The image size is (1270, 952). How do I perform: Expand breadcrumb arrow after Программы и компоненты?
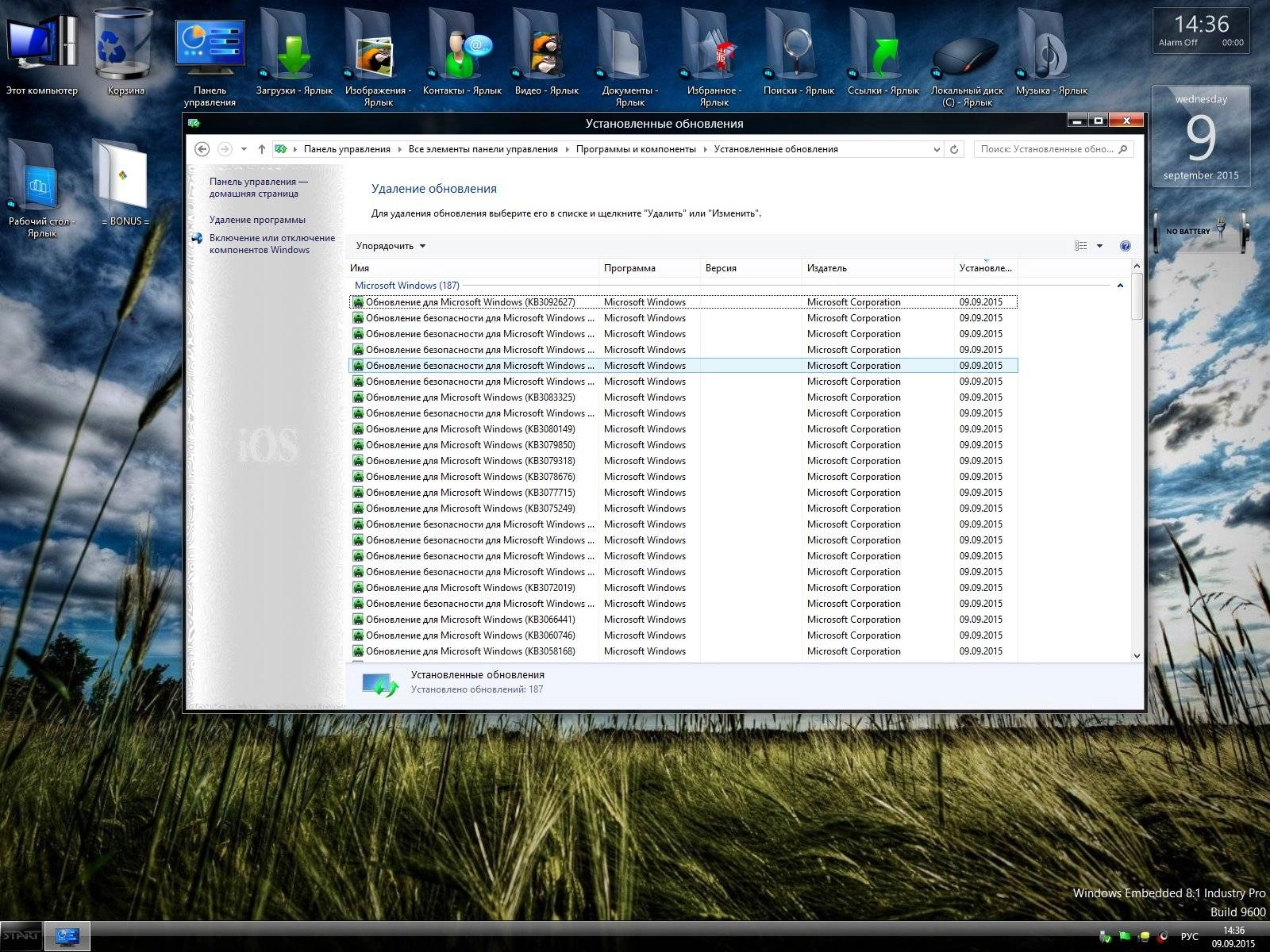pyautogui.click(x=705, y=149)
